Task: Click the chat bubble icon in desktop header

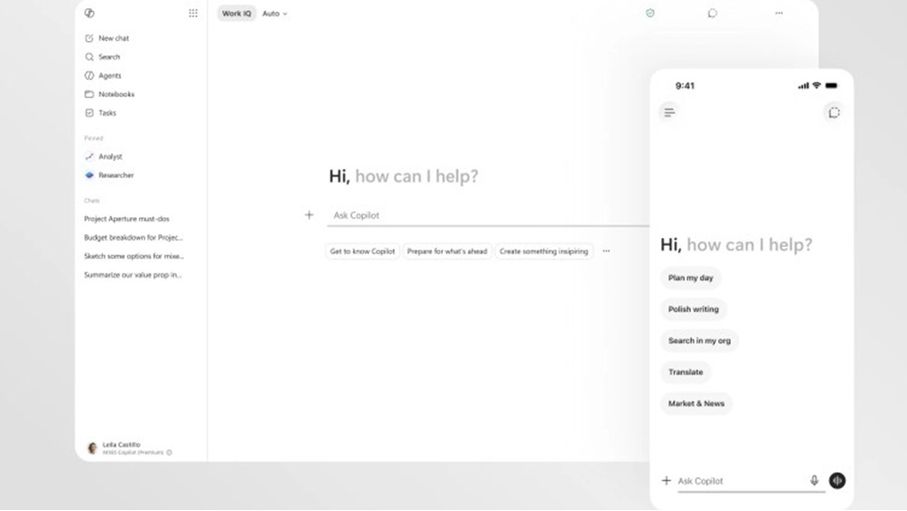Action: 712,13
